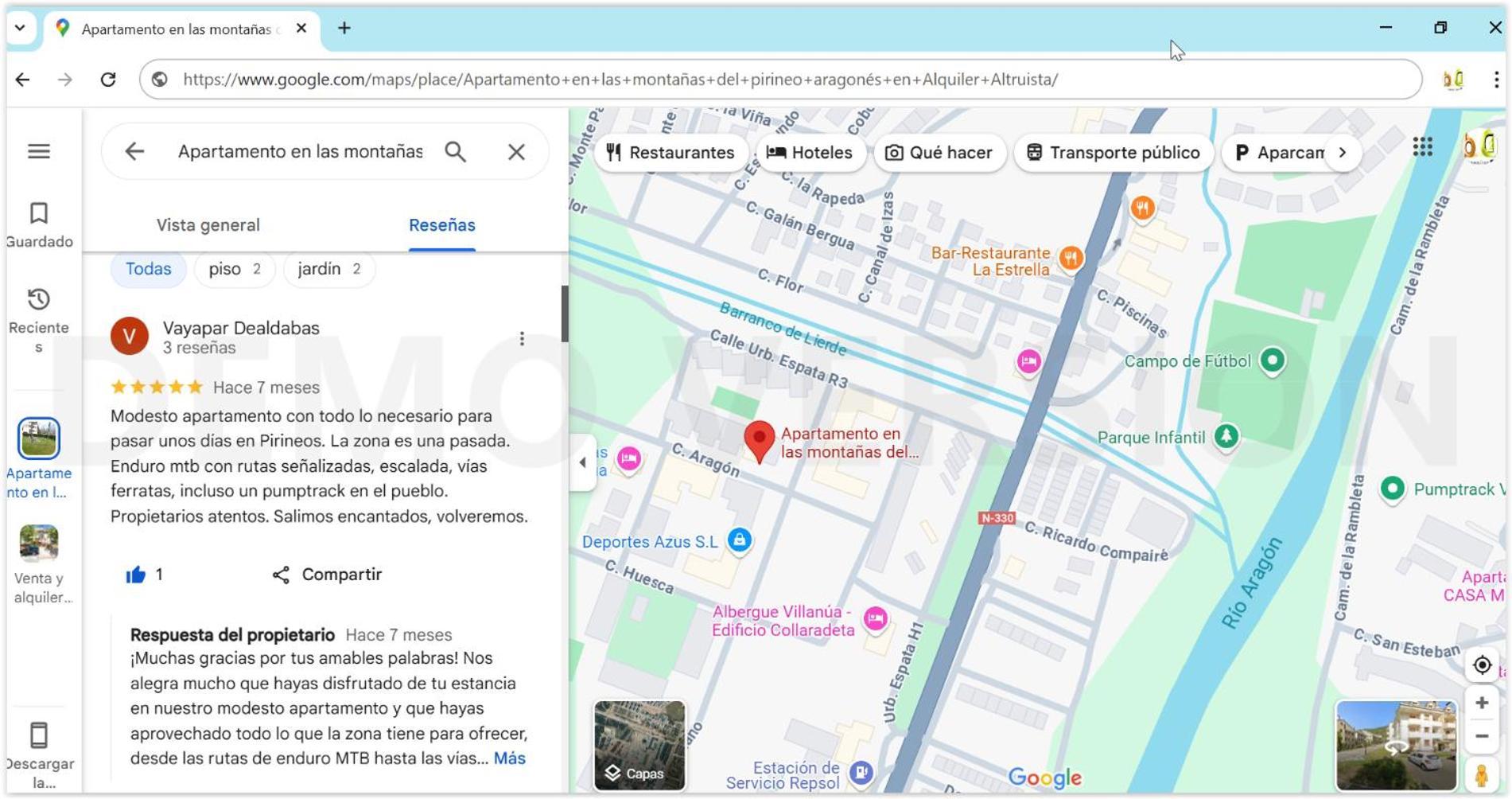
Task: Open the Guardado saved places icon
Action: tap(39, 213)
